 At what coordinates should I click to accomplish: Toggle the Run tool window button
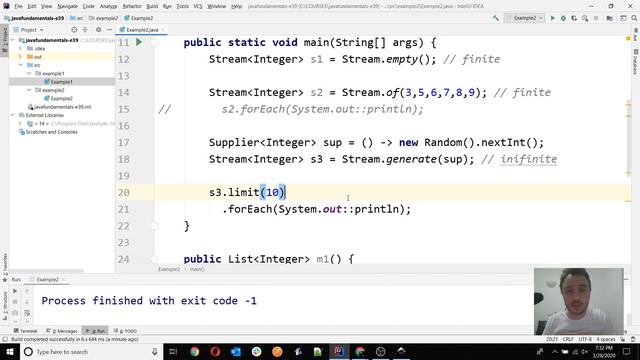pos(96,331)
